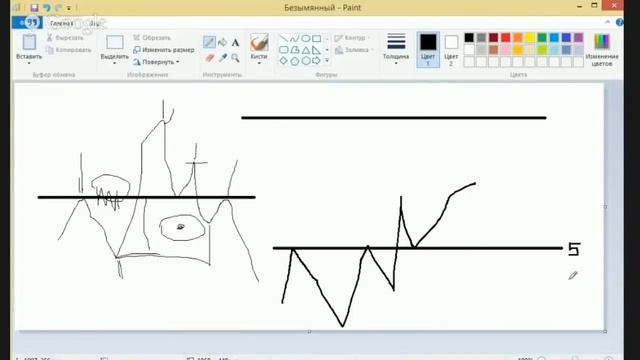640x360 pixels.
Task: Choose the Oval shape
Action: click(306, 39)
